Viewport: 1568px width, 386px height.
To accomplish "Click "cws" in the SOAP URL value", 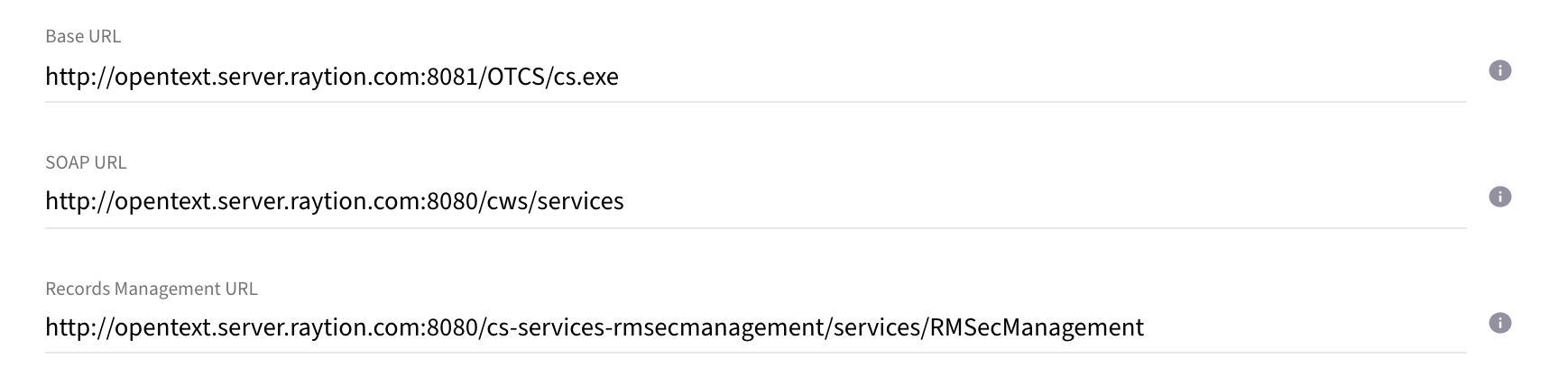I will [509, 201].
